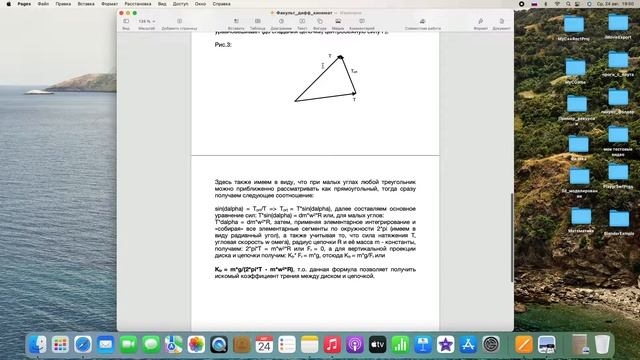Open the Справка menu
This screenshot has width=640, height=360.
pyautogui.click(x=222, y=4)
